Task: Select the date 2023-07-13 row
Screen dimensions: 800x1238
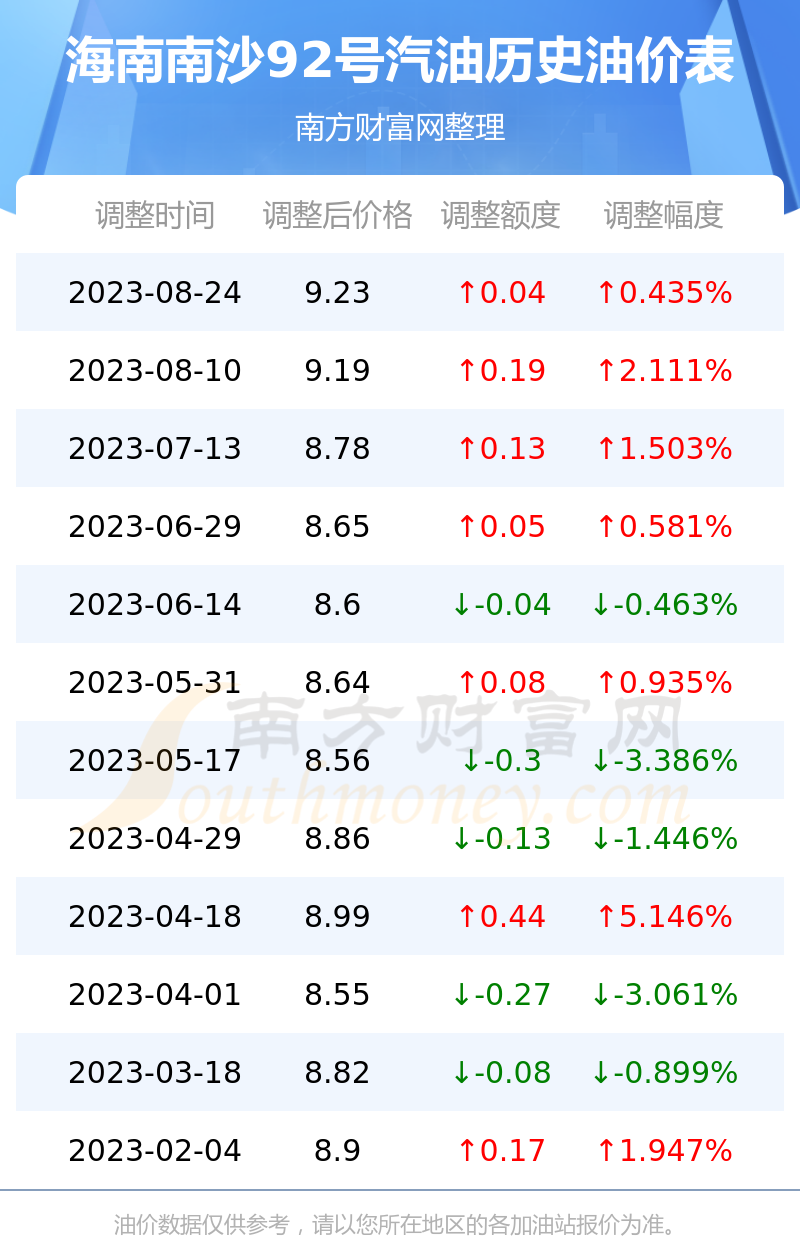Action: tap(400, 448)
